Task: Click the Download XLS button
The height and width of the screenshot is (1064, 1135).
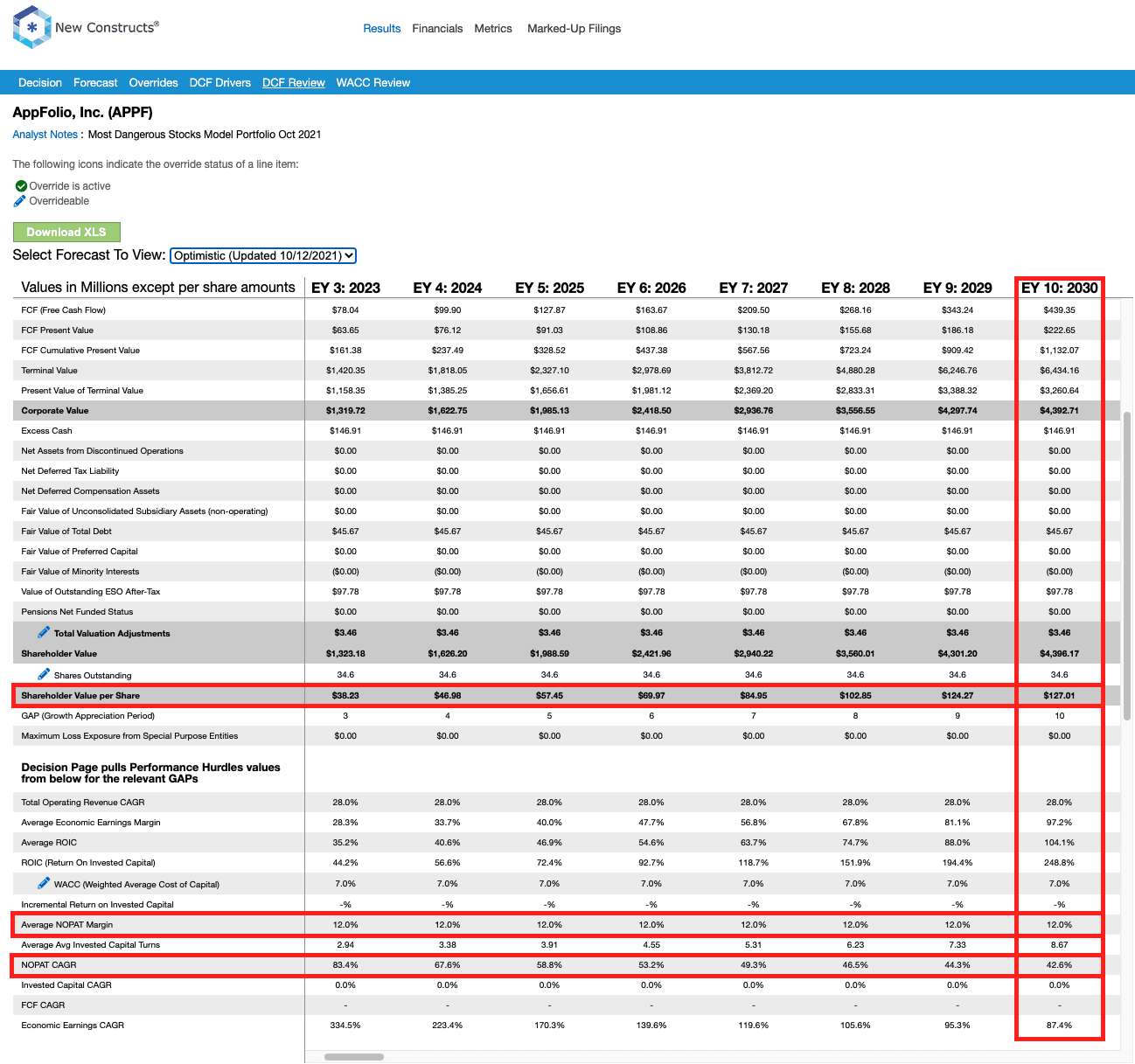Action: point(66,232)
